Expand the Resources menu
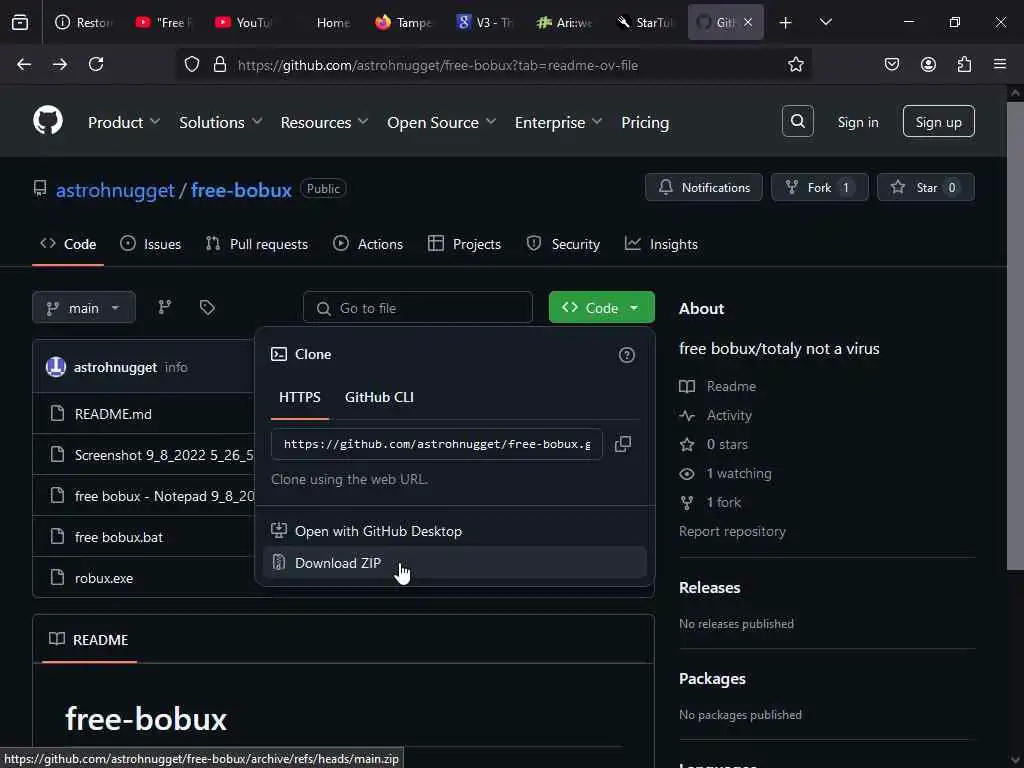Viewport: 1024px width, 768px height. click(x=325, y=122)
